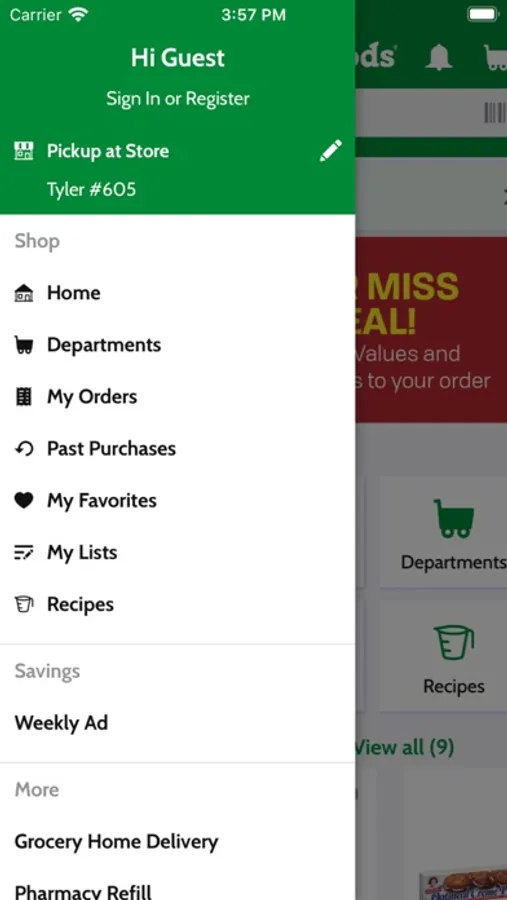
Task: Tap the heart icon beside My Favorites
Action: [x=24, y=501]
